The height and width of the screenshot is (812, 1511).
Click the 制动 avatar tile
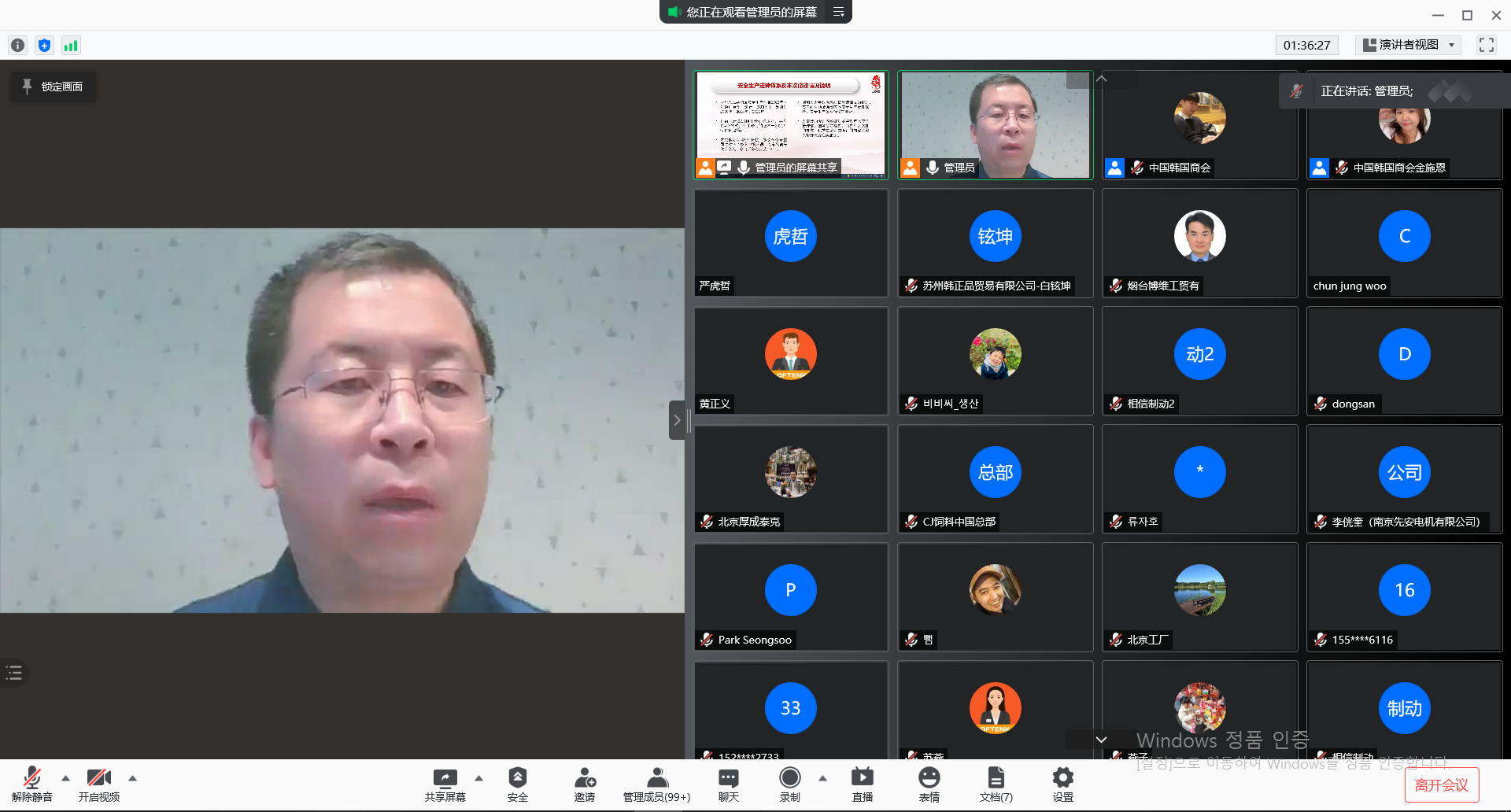pyautogui.click(x=1405, y=708)
